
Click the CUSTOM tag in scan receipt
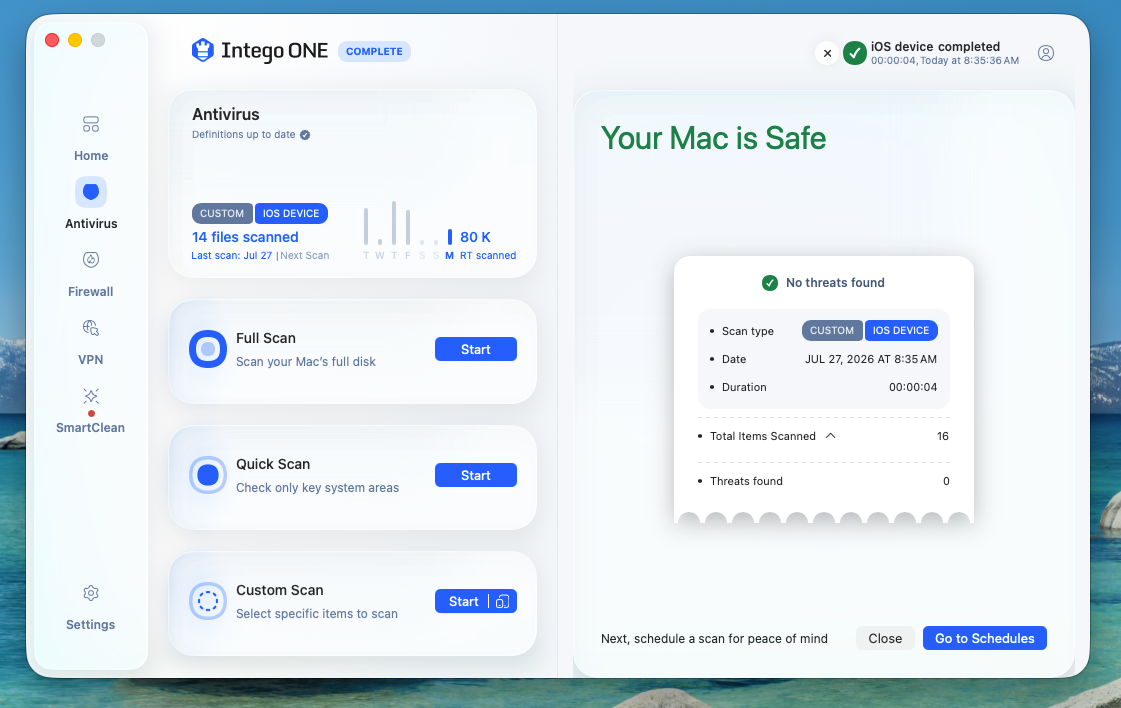pyautogui.click(x=832, y=330)
